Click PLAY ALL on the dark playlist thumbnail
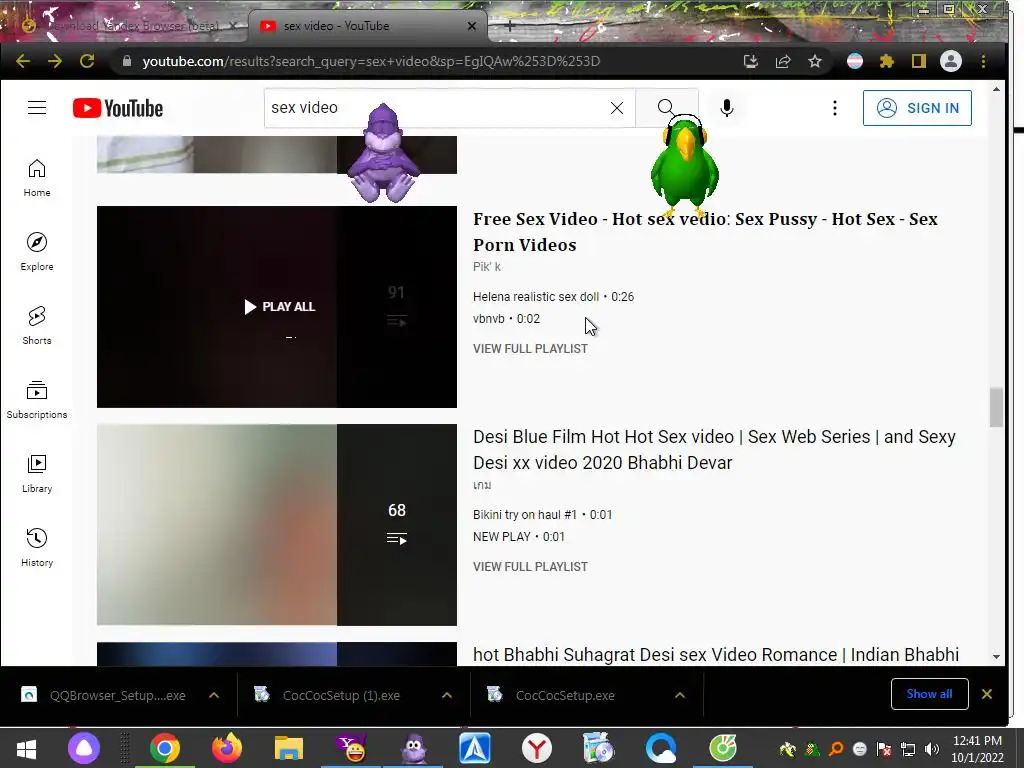 pos(279,306)
